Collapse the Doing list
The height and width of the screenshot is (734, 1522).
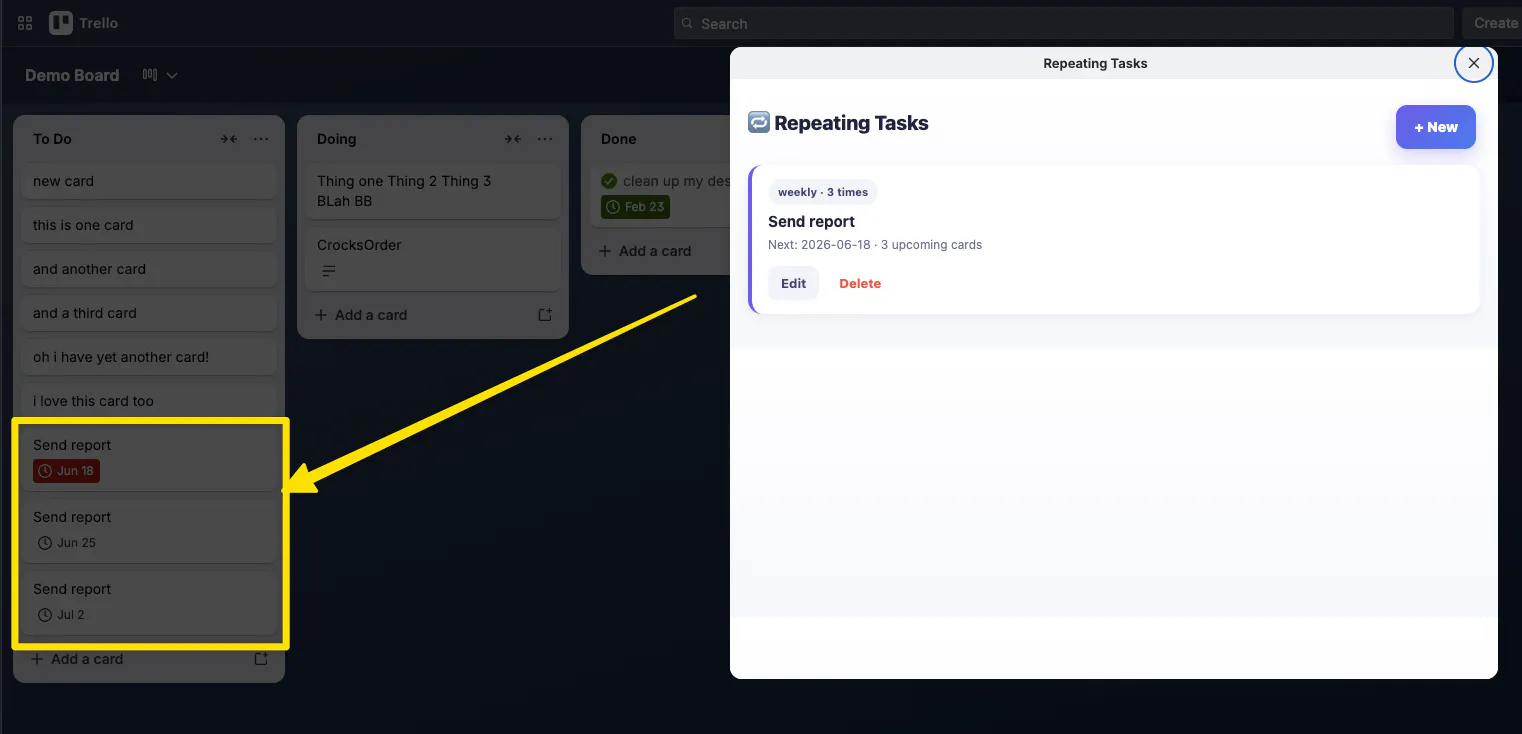pyautogui.click(x=513, y=139)
